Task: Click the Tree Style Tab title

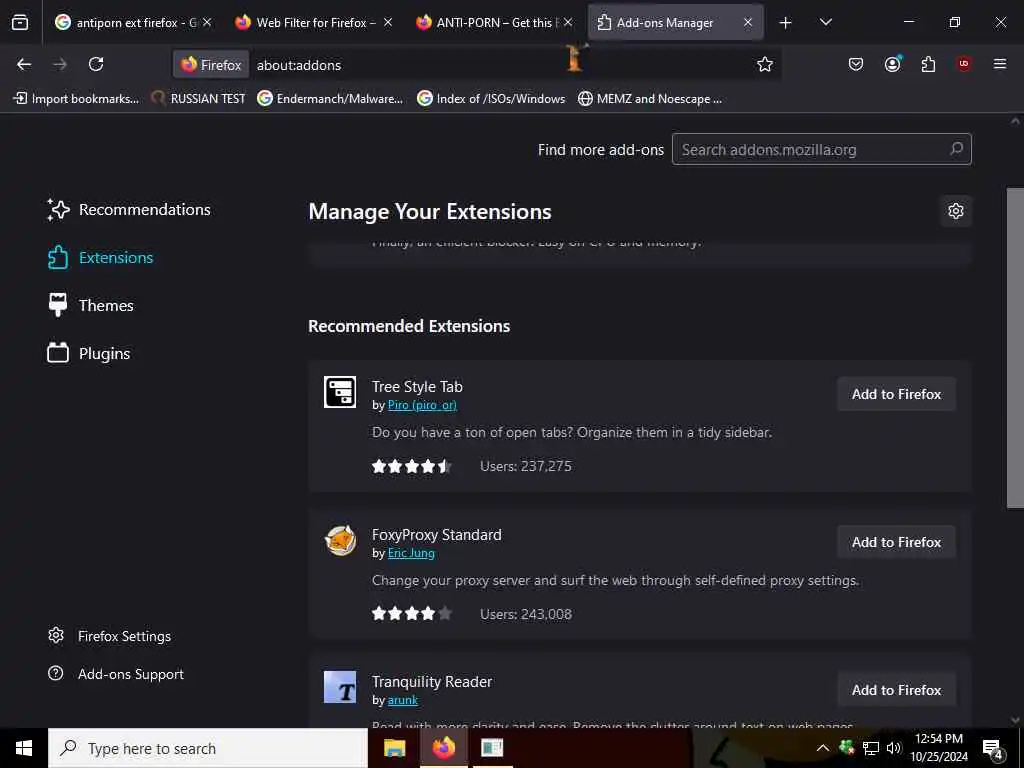Action: point(417,387)
